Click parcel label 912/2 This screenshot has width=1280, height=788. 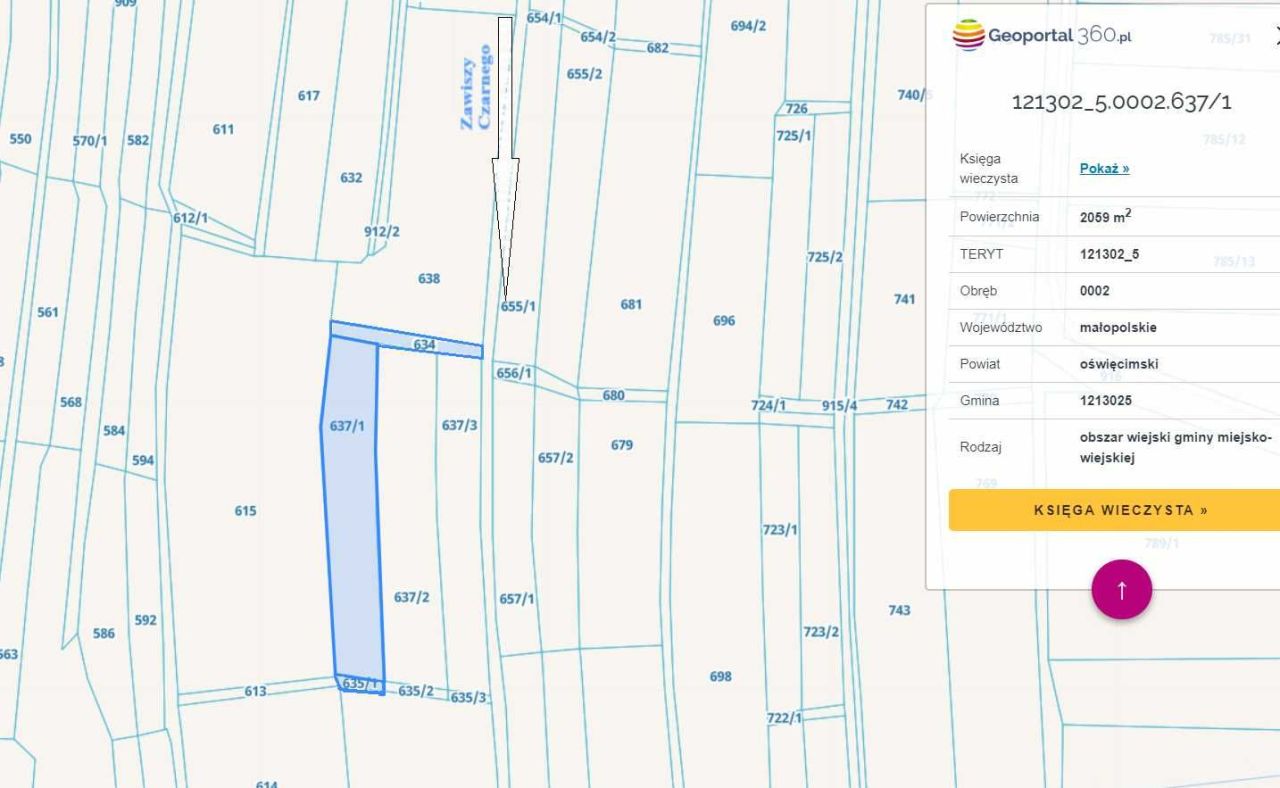coord(382,231)
